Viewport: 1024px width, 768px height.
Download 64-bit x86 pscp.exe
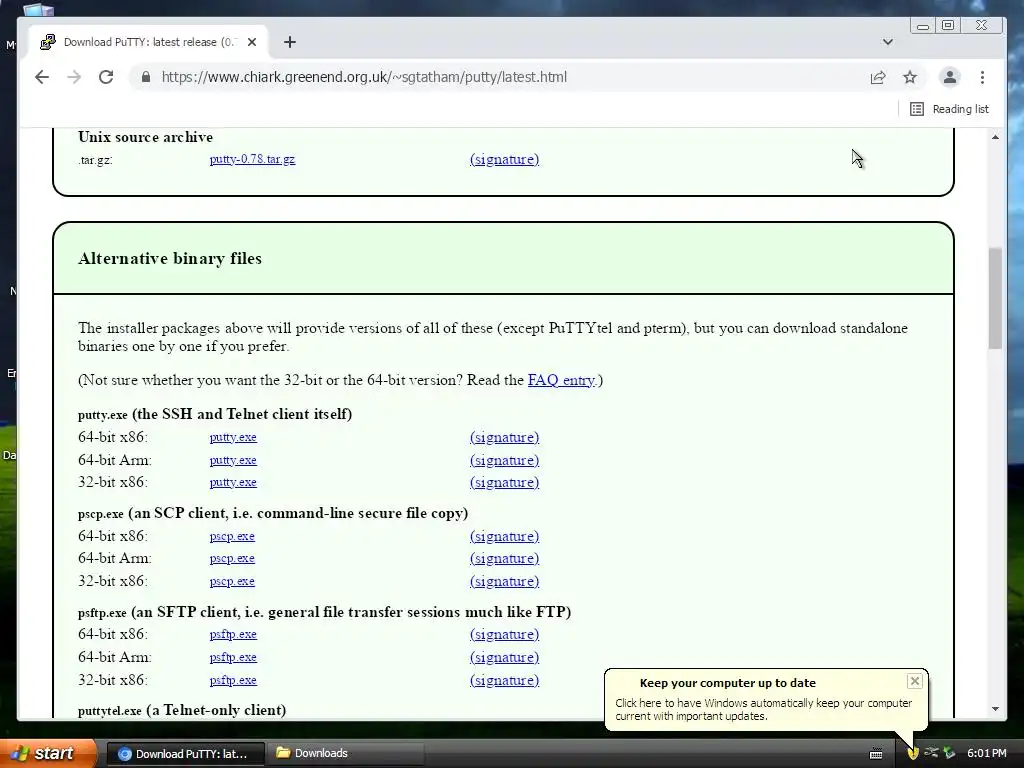(232, 536)
